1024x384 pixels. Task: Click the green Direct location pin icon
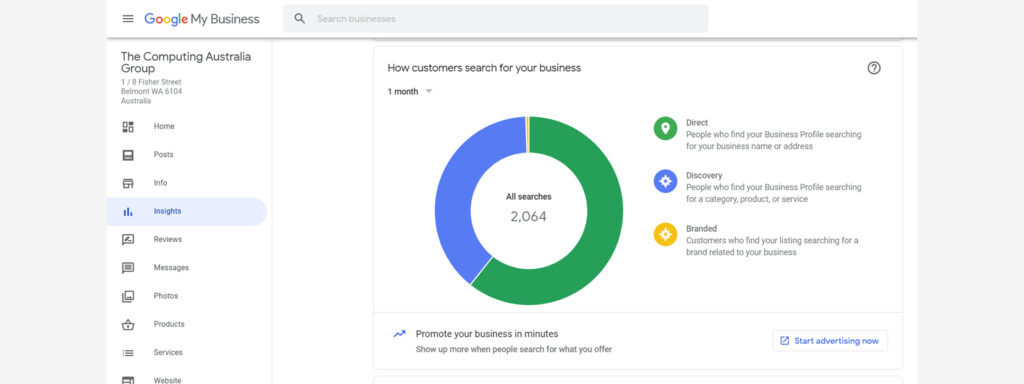tap(665, 128)
